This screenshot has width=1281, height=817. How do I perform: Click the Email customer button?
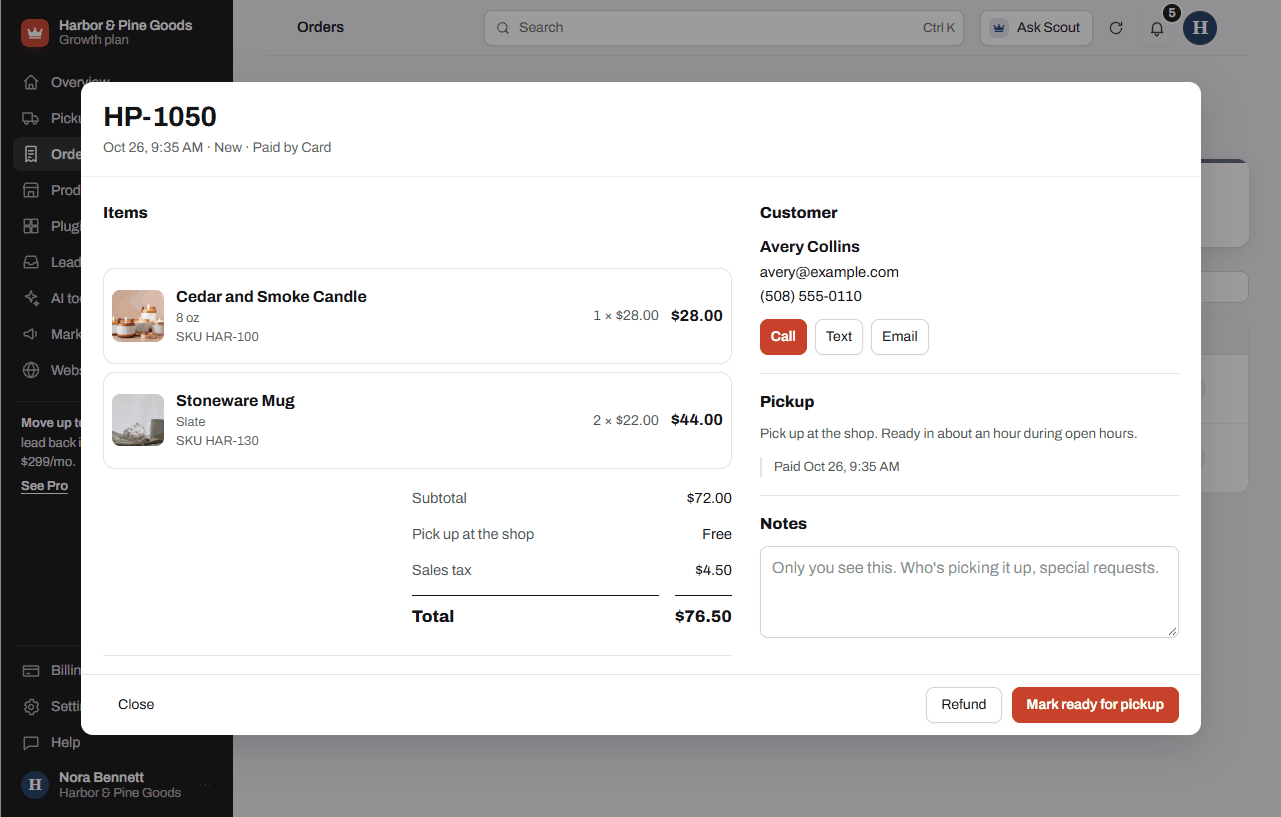click(900, 337)
